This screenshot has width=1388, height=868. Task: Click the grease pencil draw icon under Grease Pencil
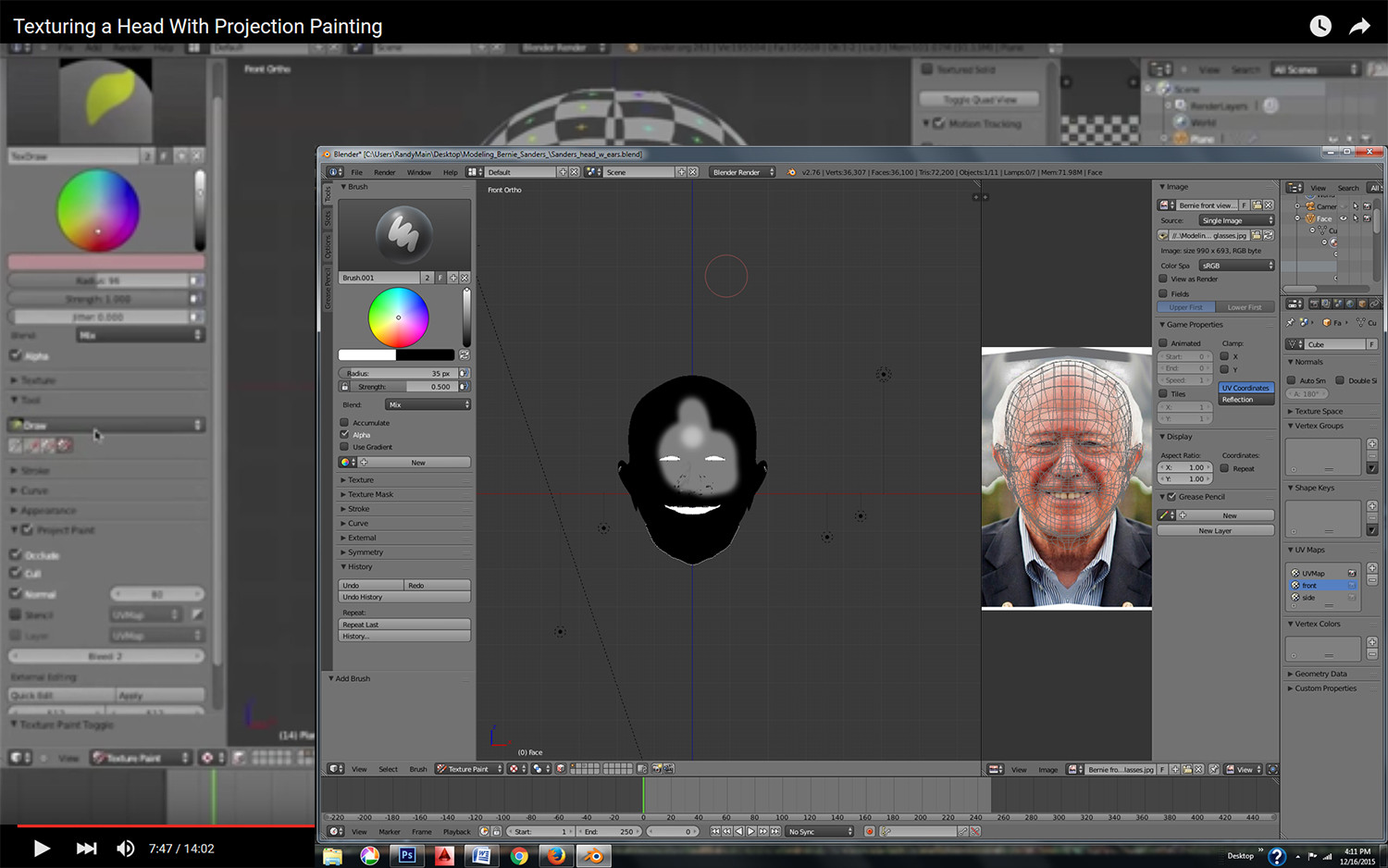[1165, 515]
